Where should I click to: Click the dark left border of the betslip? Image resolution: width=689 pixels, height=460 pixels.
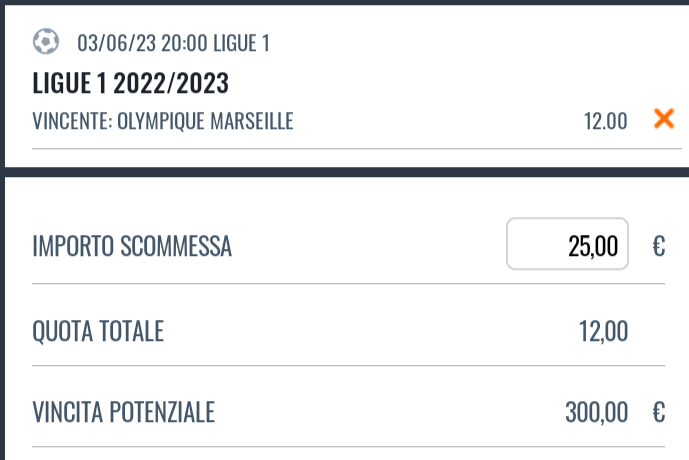pyautogui.click(x=2, y=230)
